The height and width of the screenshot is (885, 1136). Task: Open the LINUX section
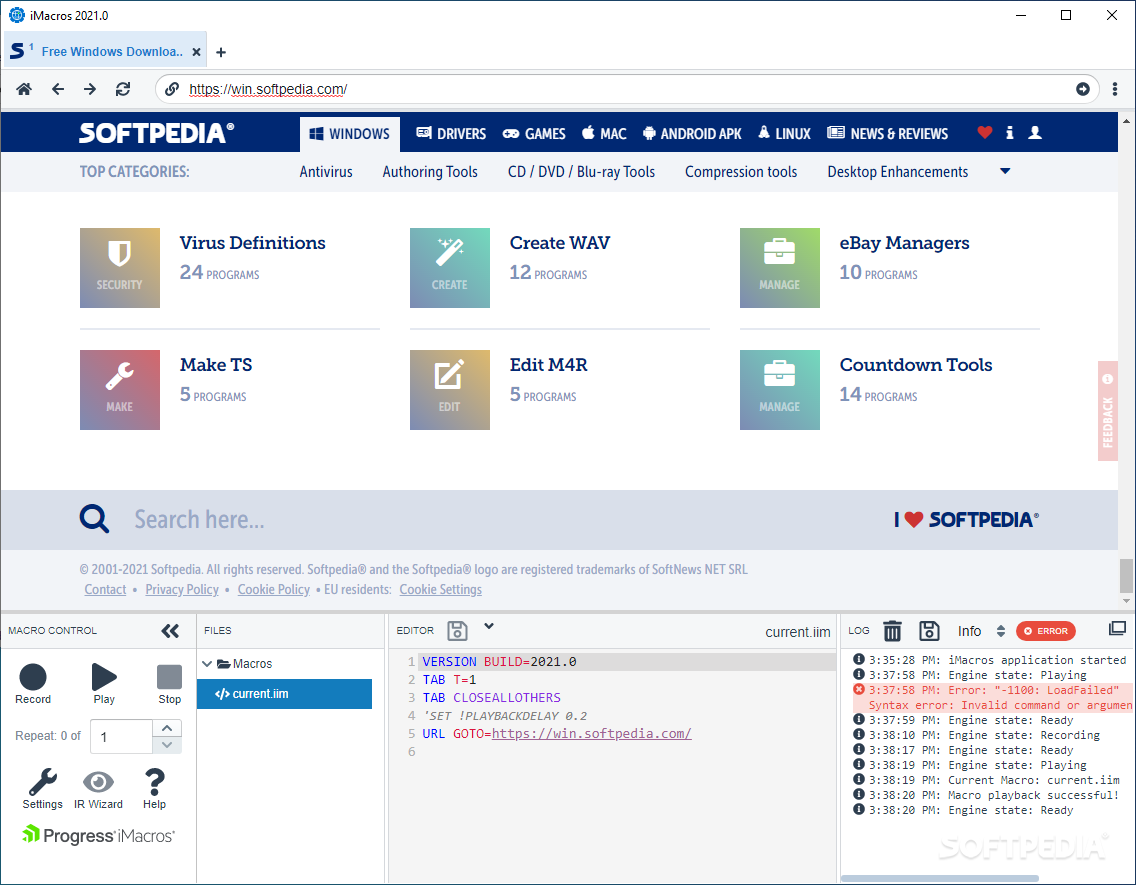pyautogui.click(x=784, y=134)
